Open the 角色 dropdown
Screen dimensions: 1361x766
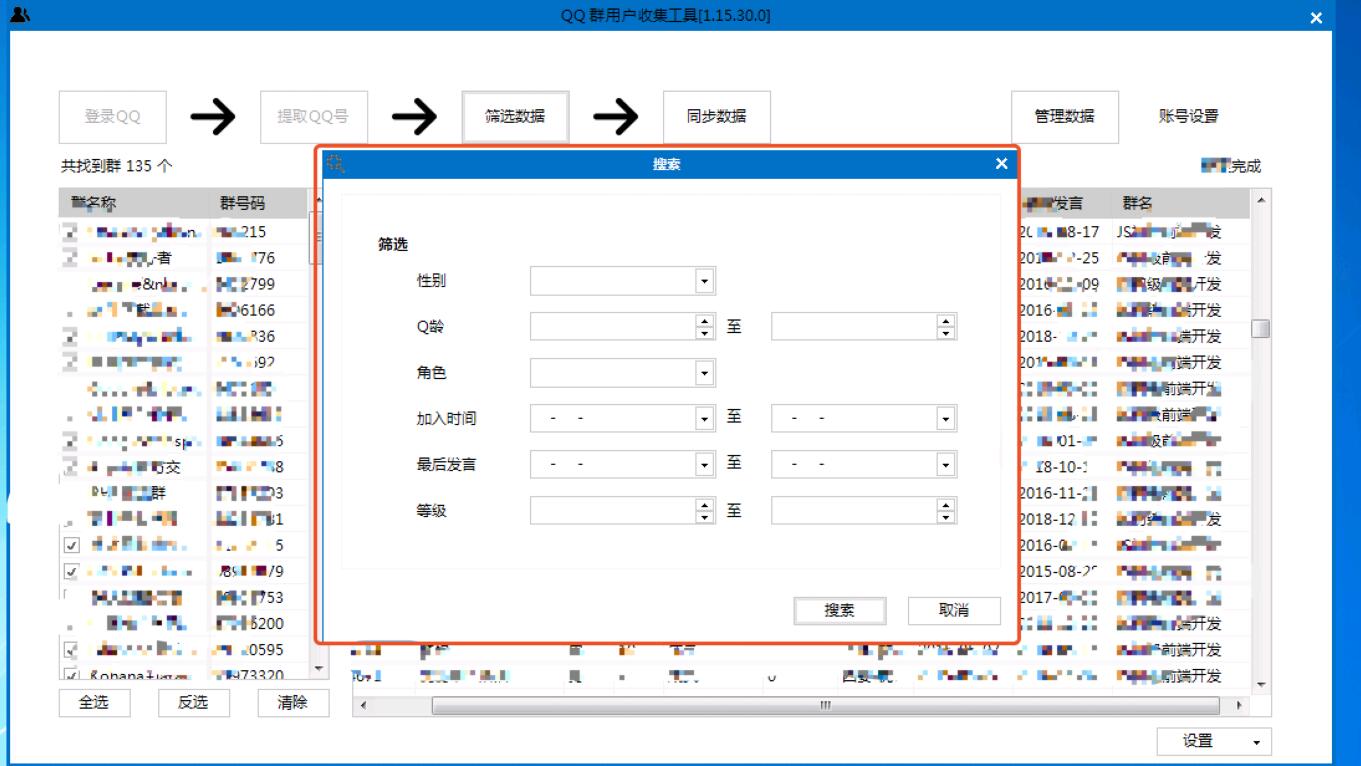click(x=705, y=373)
